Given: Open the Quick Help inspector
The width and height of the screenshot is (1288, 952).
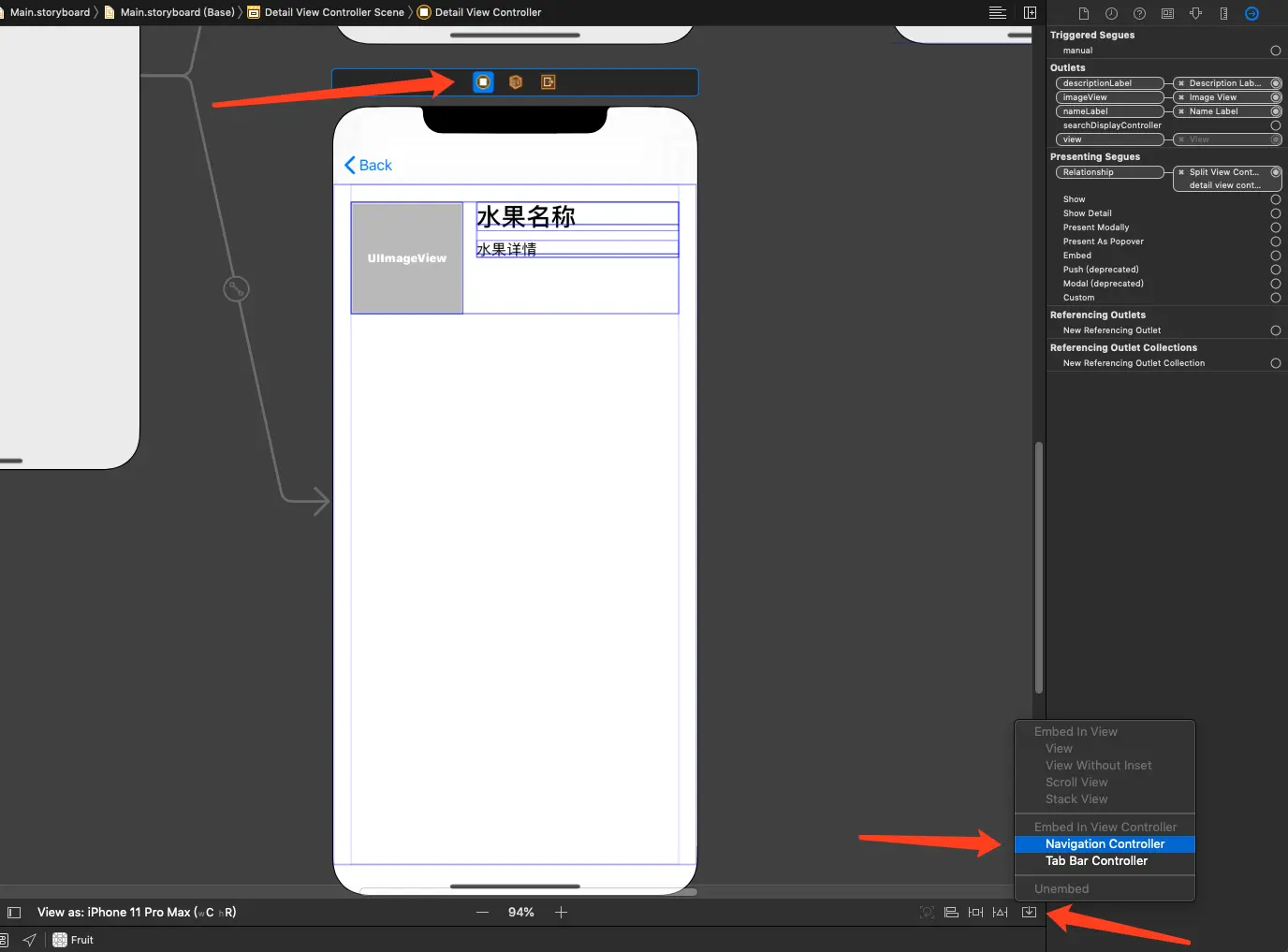Looking at the screenshot, I should (1139, 13).
